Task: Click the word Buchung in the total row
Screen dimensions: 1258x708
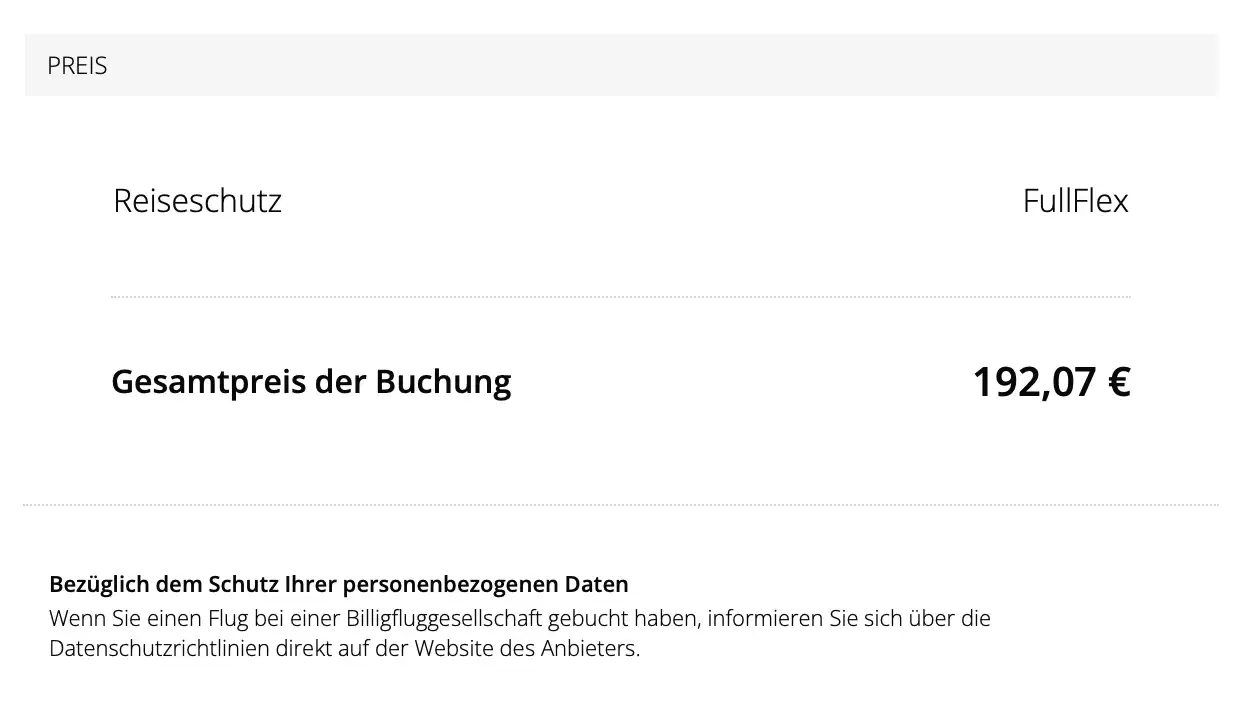Action: pos(443,382)
